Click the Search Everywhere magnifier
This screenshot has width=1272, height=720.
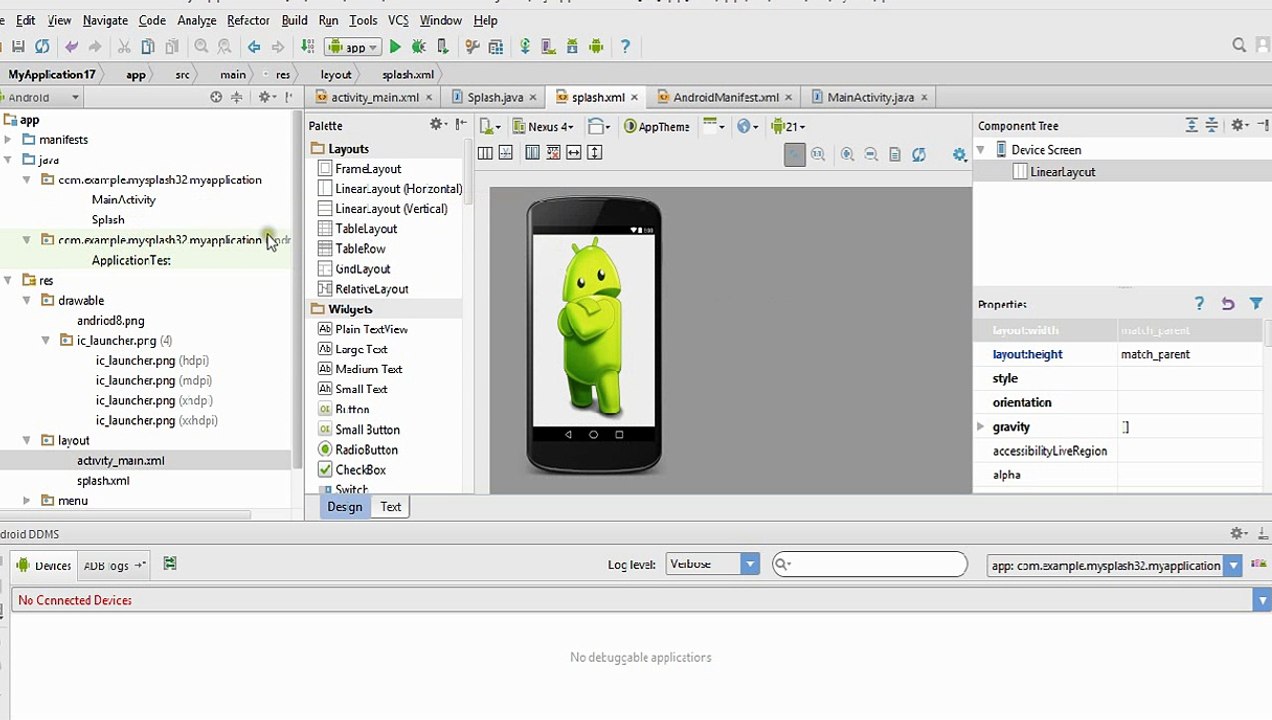coord(1239,45)
